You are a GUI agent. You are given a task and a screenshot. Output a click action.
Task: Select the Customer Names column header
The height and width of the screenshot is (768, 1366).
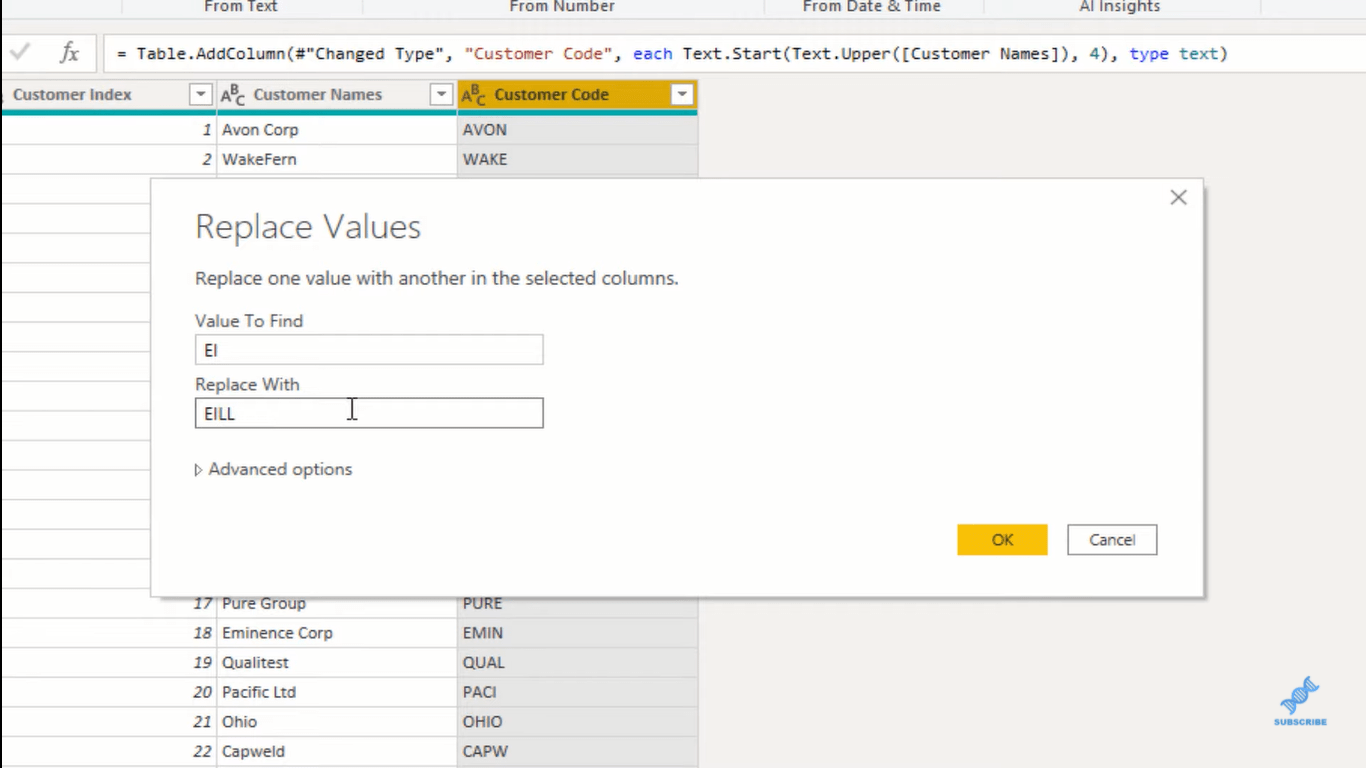pyautogui.click(x=337, y=95)
